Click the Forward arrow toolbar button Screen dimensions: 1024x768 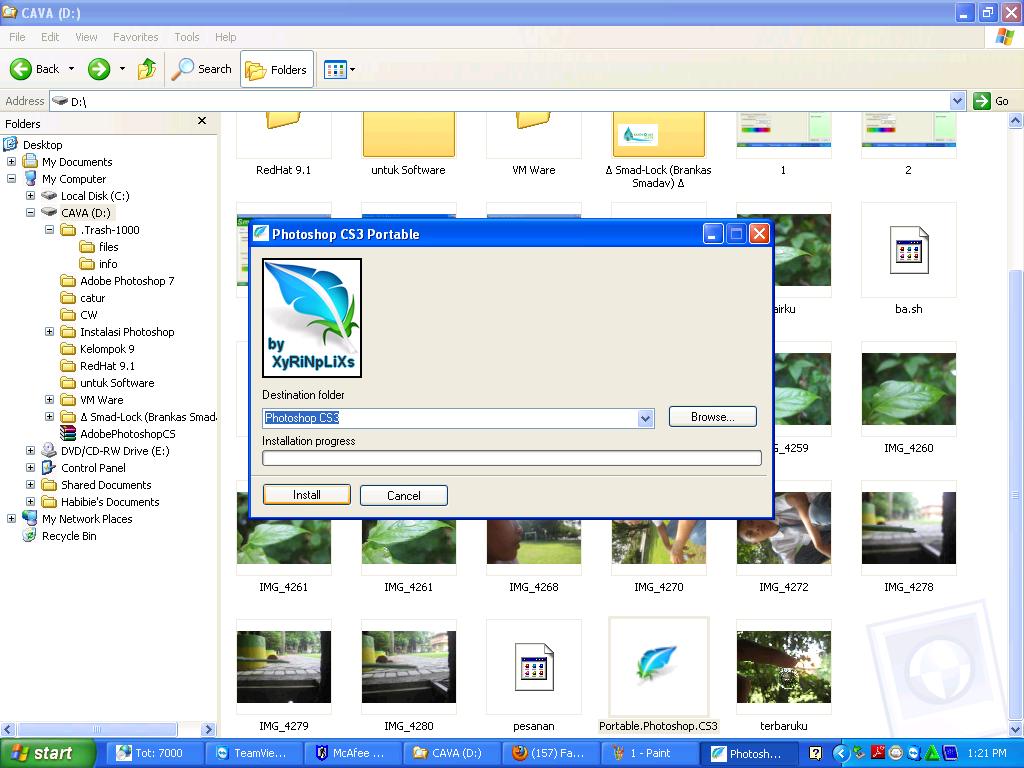99,69
